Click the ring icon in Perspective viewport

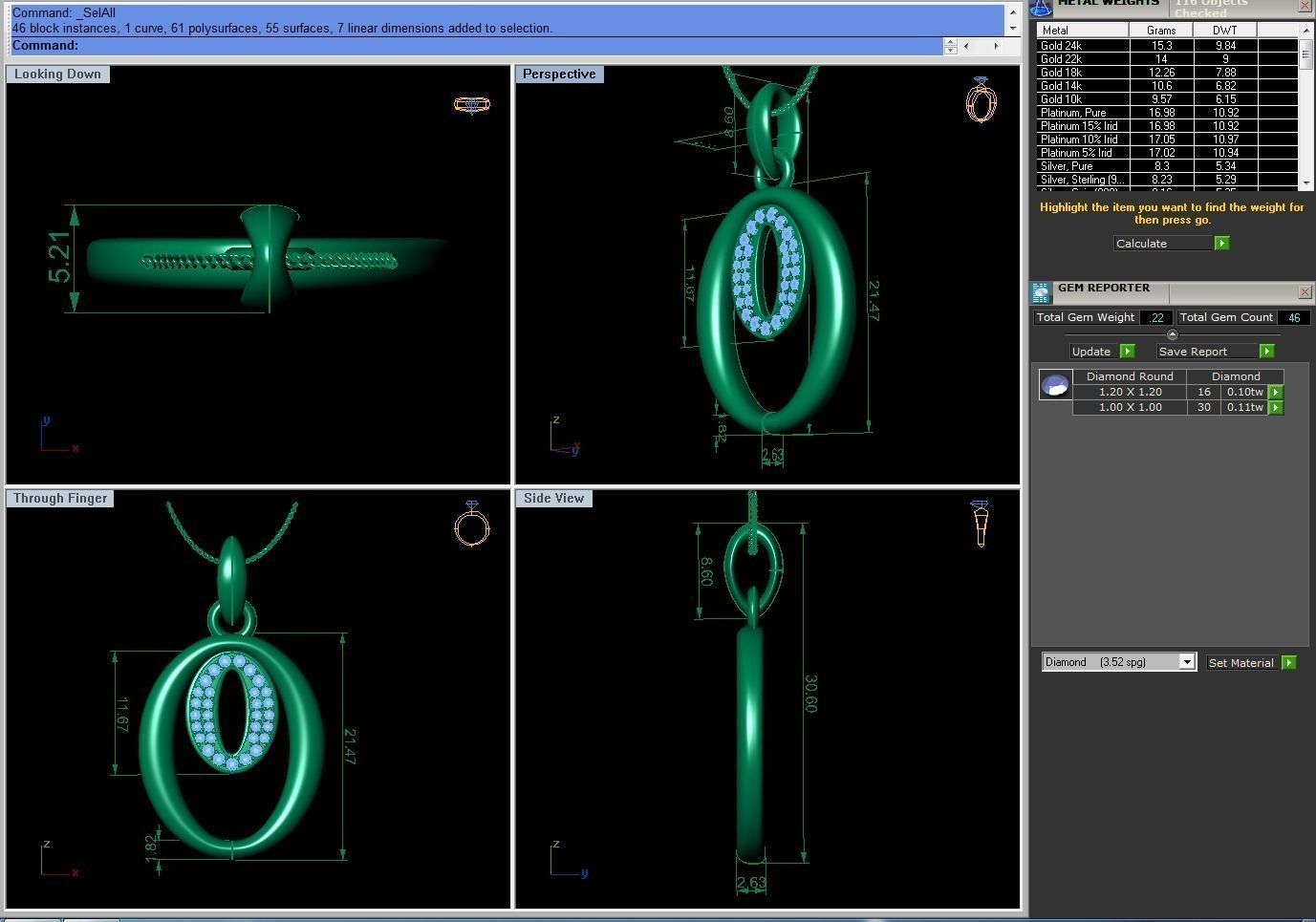click(981, 100)
